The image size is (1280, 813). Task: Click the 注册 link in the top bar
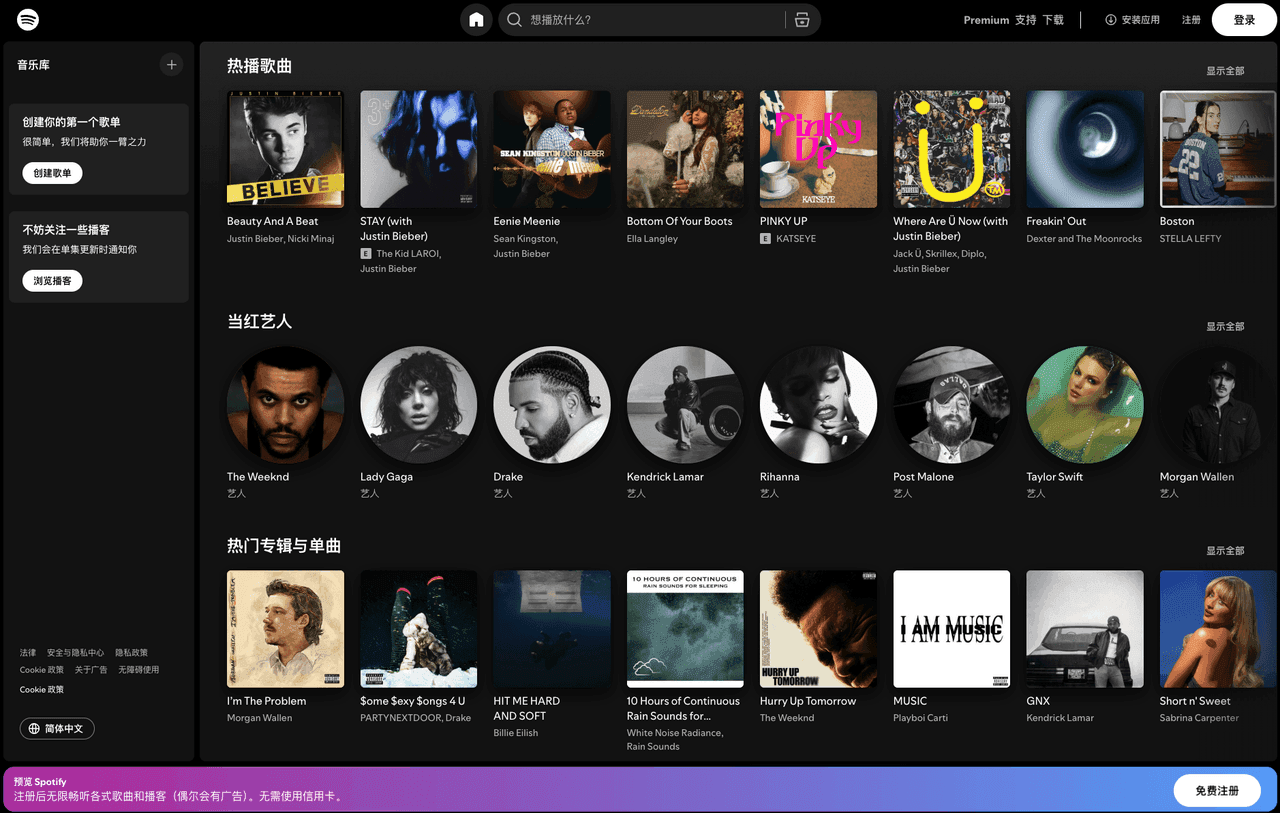pos(1191,19)
